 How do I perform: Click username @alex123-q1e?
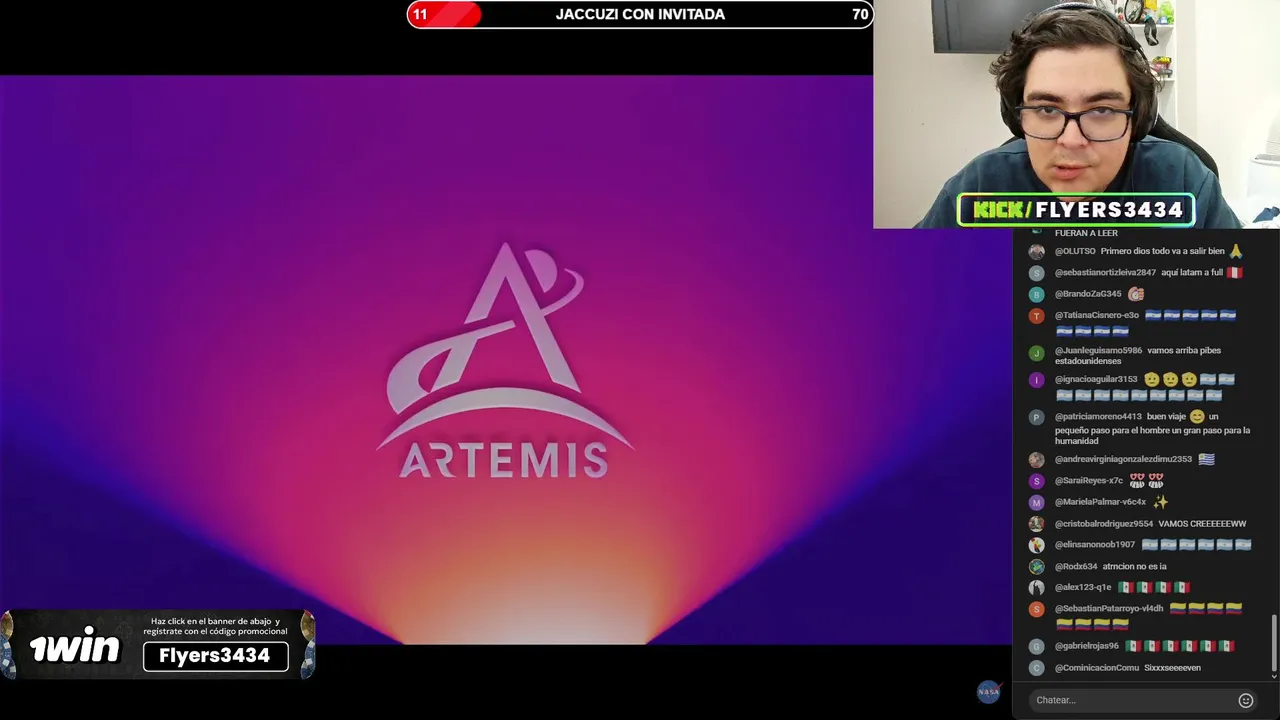click(1083, 588)
